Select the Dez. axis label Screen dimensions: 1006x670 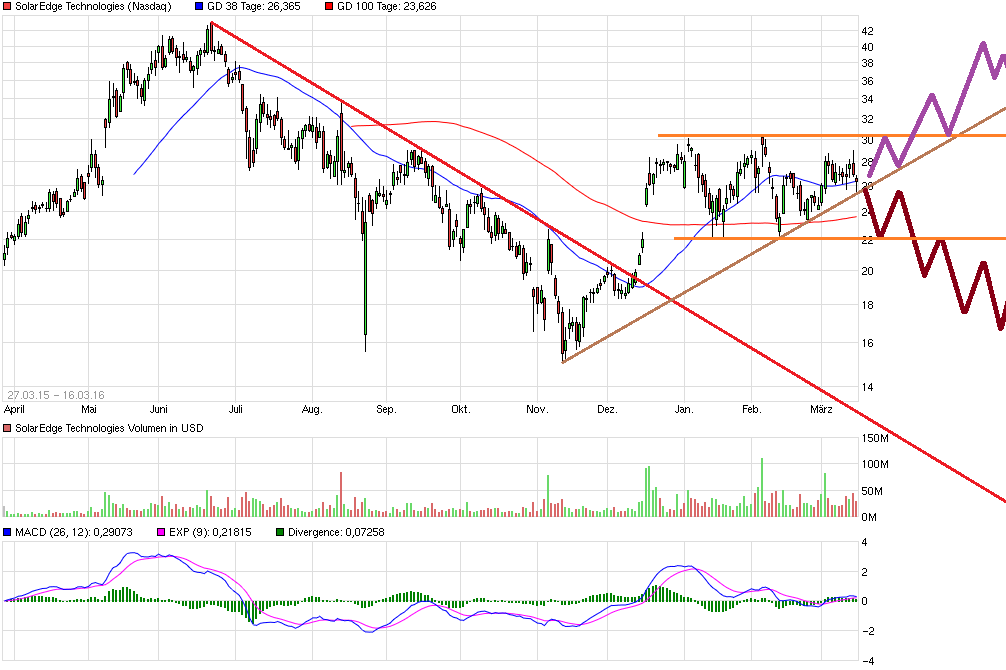[x=607, y=409]
